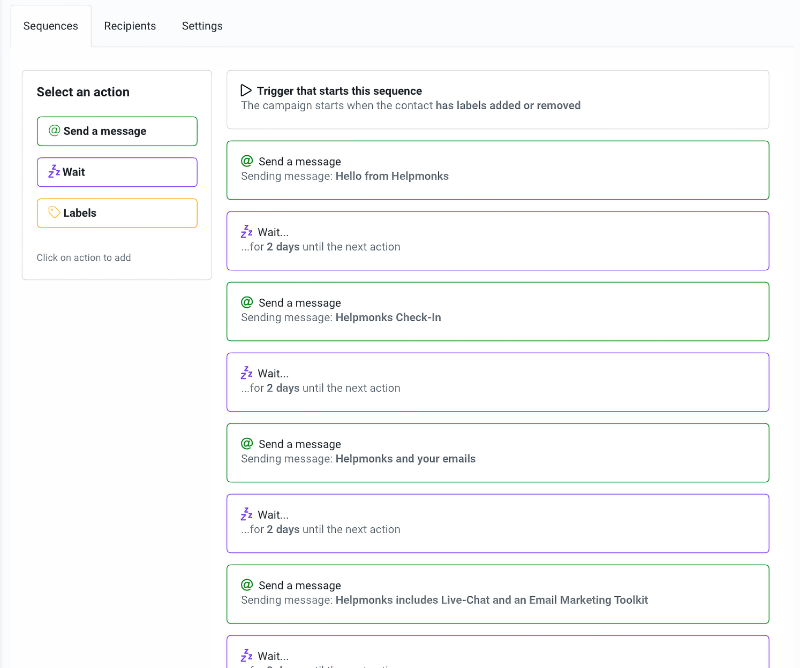Image resolution: width=800 pixels, height=668 pixels.
Task: Click the 'Select an action' heading
Action: click(83, 92)
